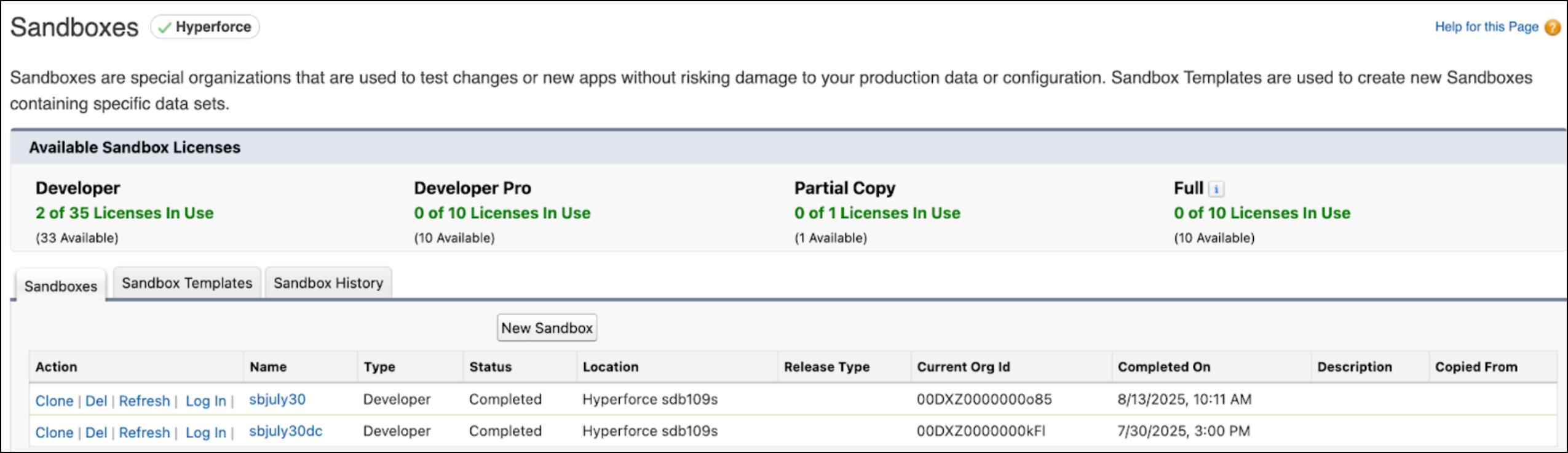1568x453 pixels.
Task: Open the Help for this Page link
Action: point(1486,27)
